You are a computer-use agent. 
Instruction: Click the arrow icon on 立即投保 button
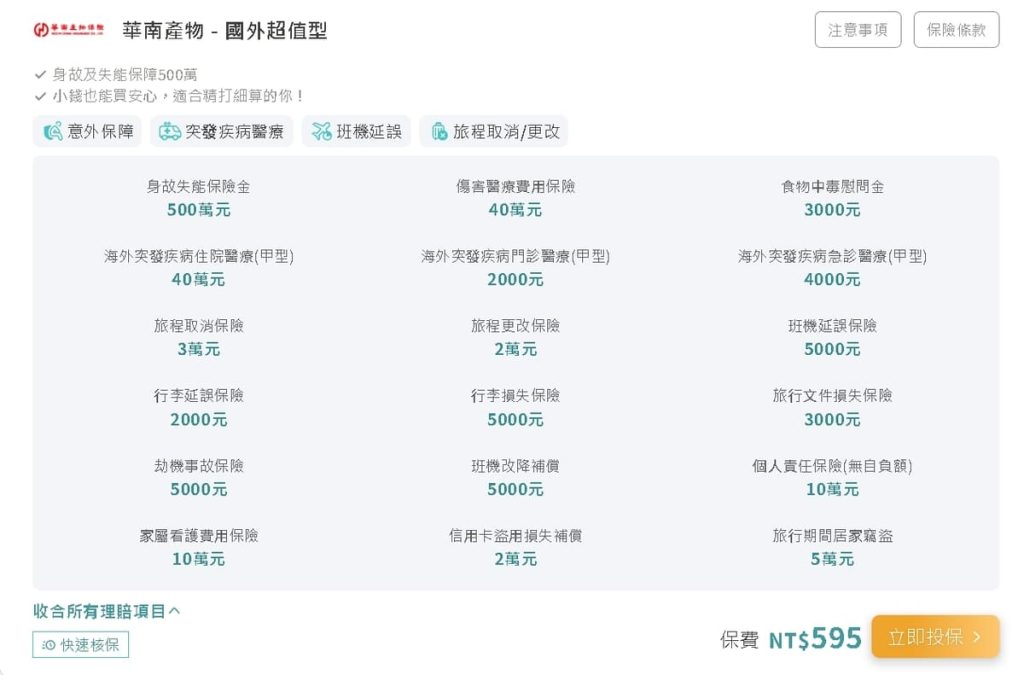click(x=977, y=636)
